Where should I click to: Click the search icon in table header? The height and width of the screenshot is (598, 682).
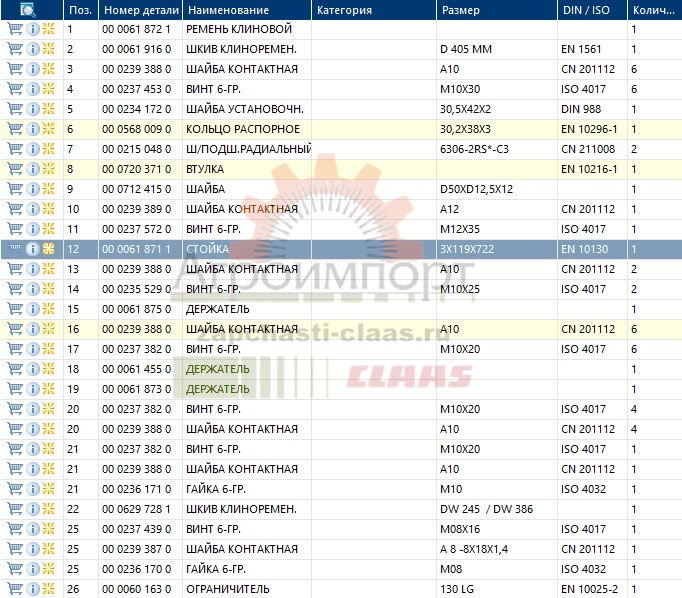coord(27,10)
